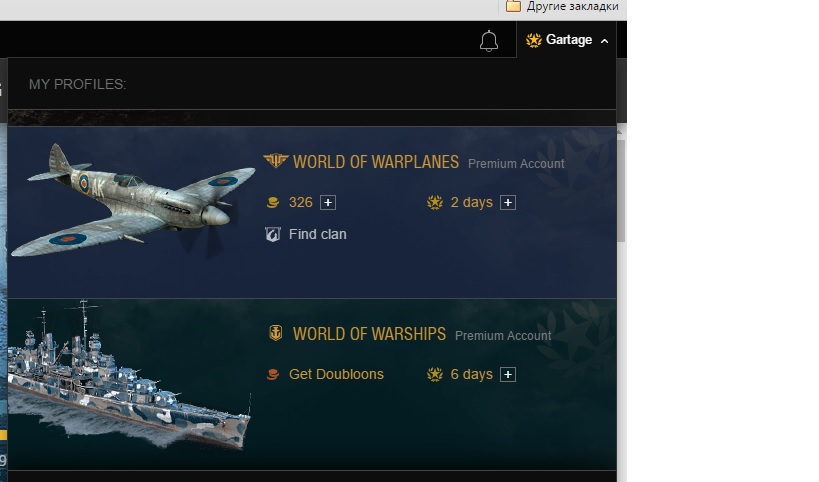Screen dimensions: 819x482
Task: Click the premium badge icon beside 2 days
Action: pyautogui.click(x=435, y=202)
